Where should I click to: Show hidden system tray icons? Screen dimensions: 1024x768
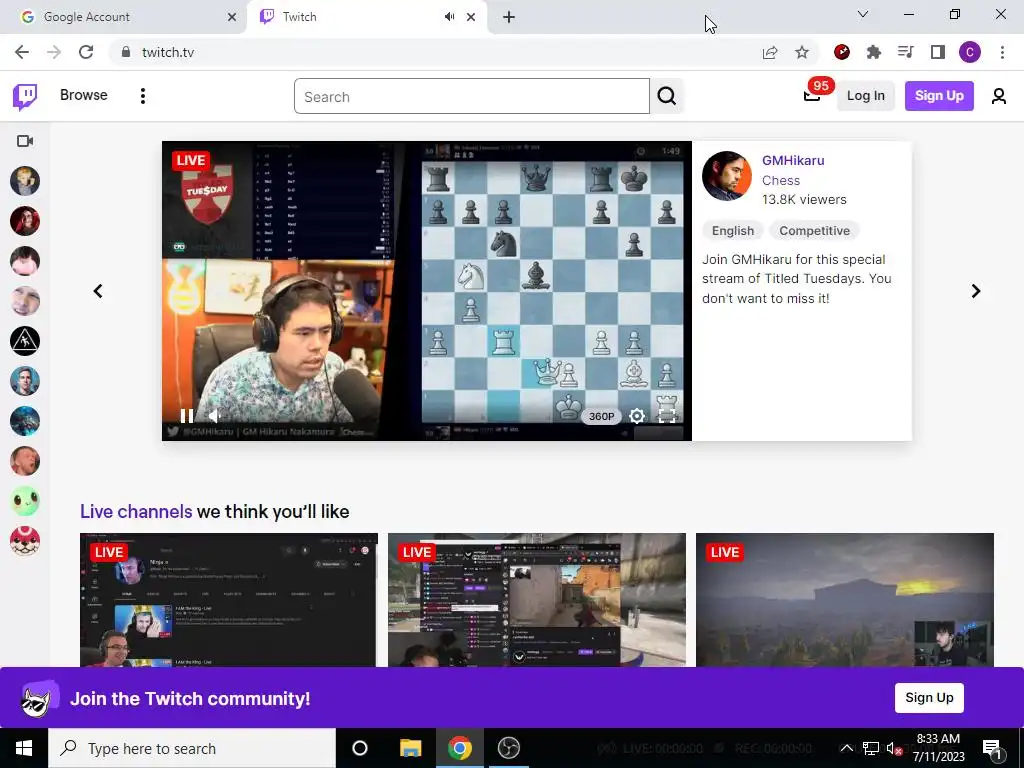coord(846,748)
